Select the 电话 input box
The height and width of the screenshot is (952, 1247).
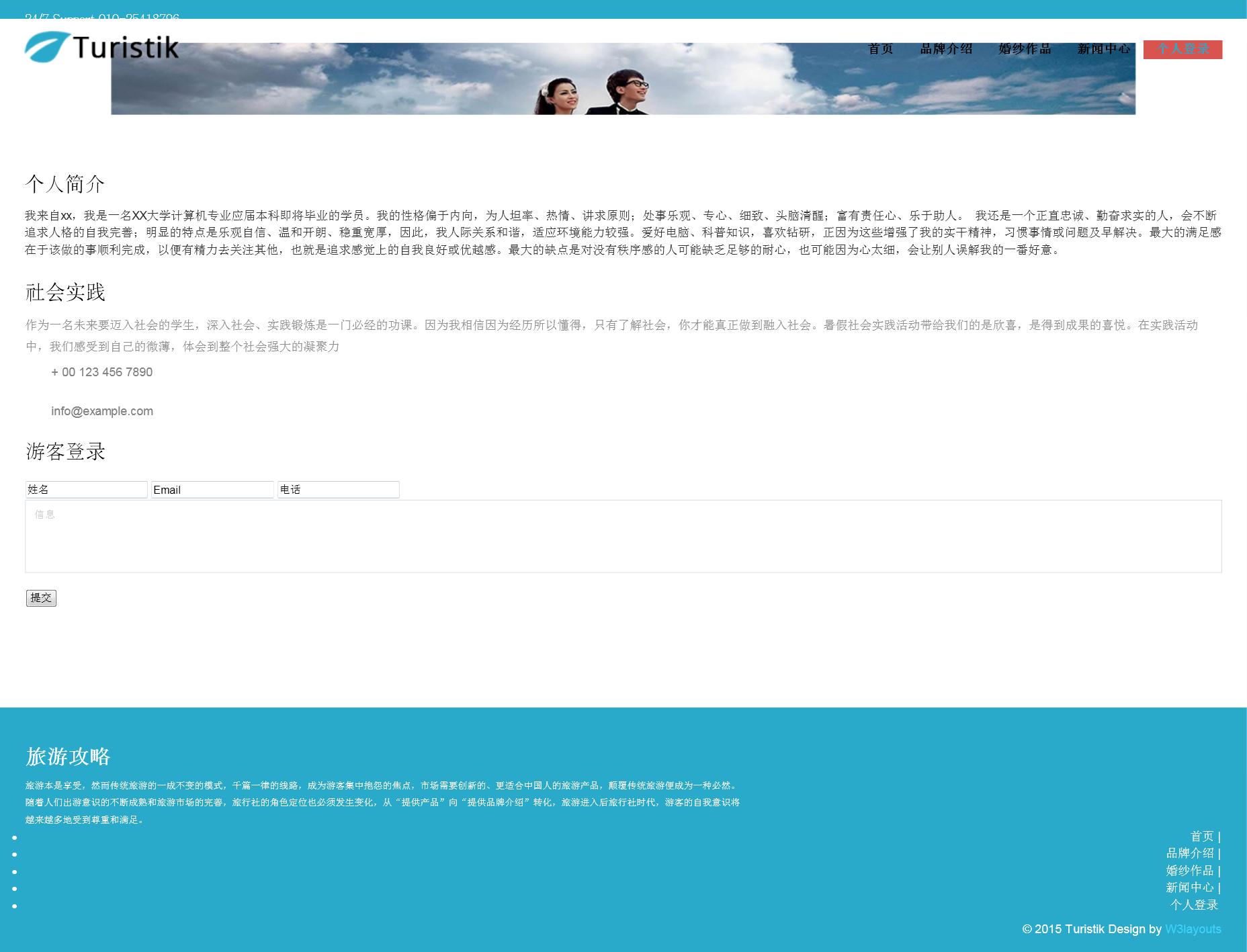[x=338, y=490]
